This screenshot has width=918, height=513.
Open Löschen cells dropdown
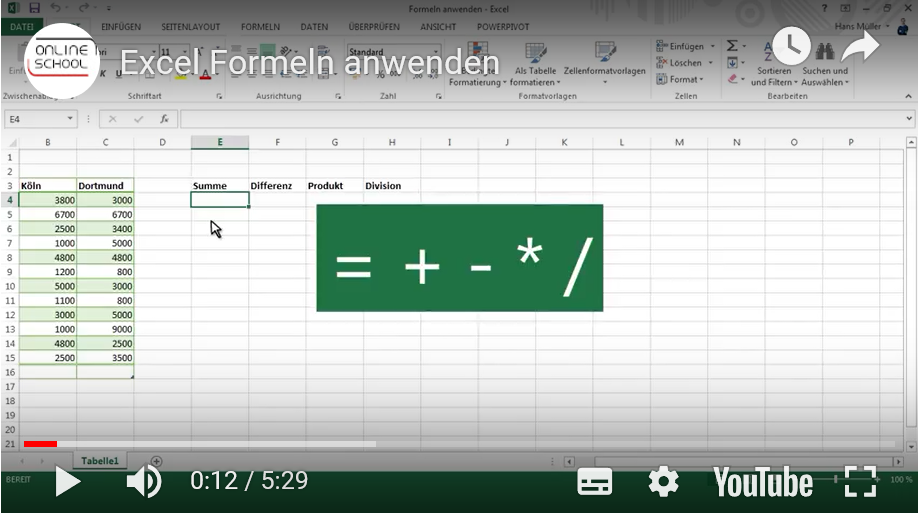click(684, 63)
